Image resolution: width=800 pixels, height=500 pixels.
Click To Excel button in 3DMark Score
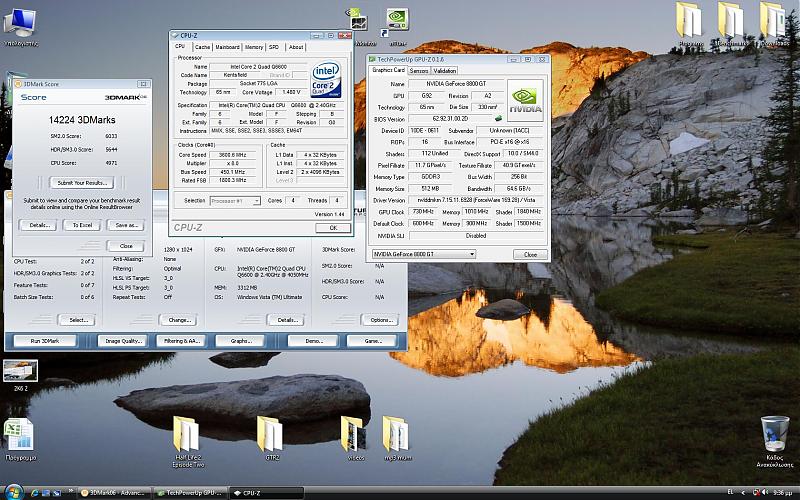(x=82, y=225)
